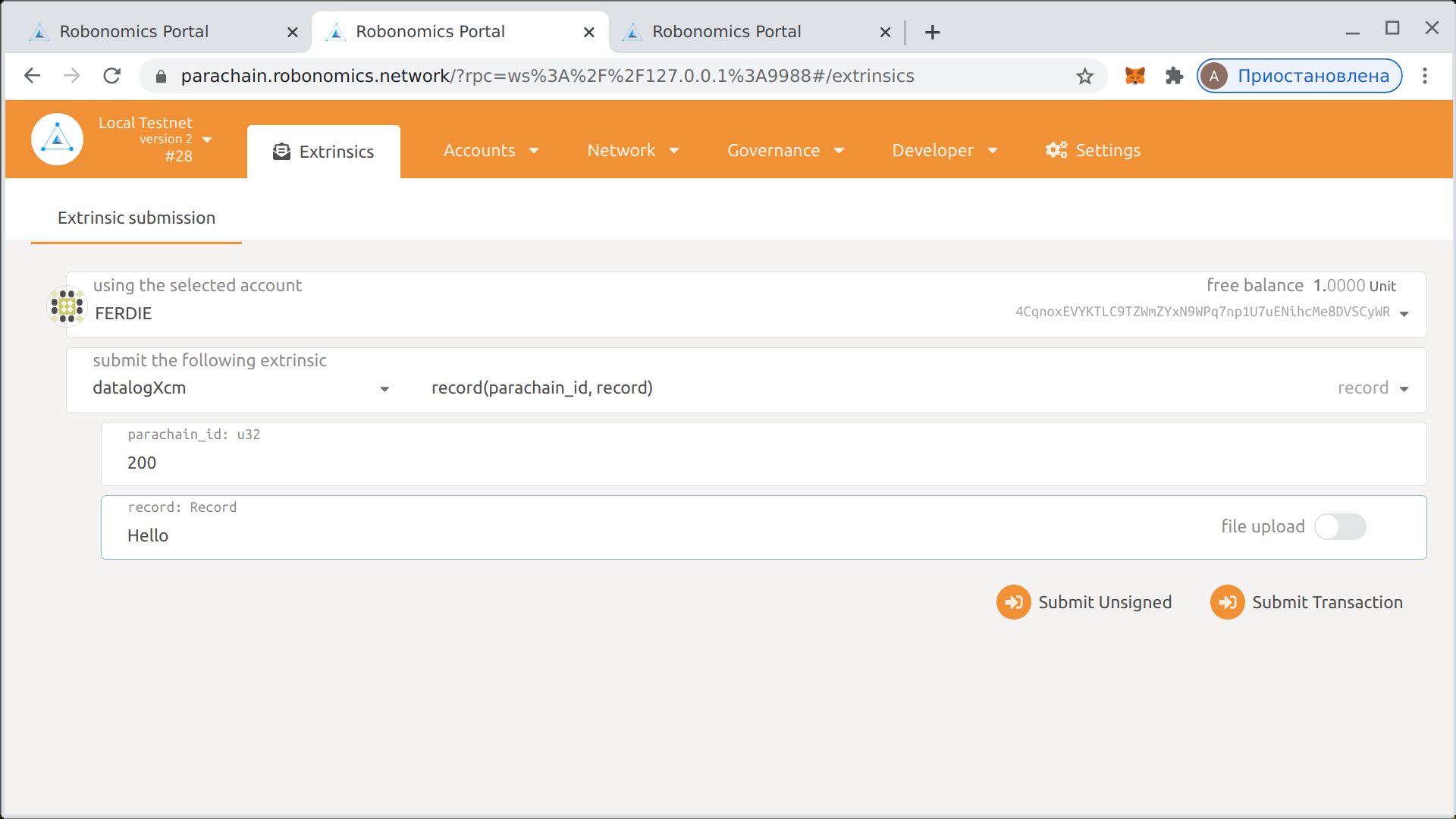1456x819 pixels.
Task: Open the Developer dropdown menu
Action: click(x=944, y=150)
